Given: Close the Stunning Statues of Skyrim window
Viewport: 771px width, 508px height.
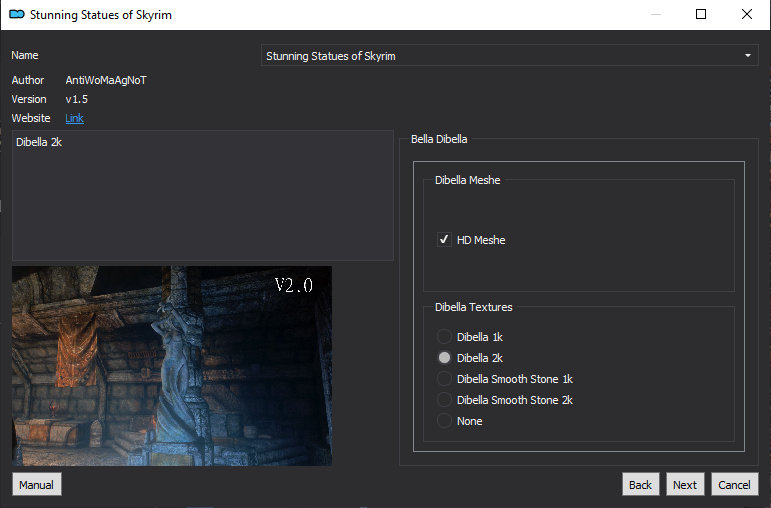Looking at the screenshot, I should tap(746, 14).
